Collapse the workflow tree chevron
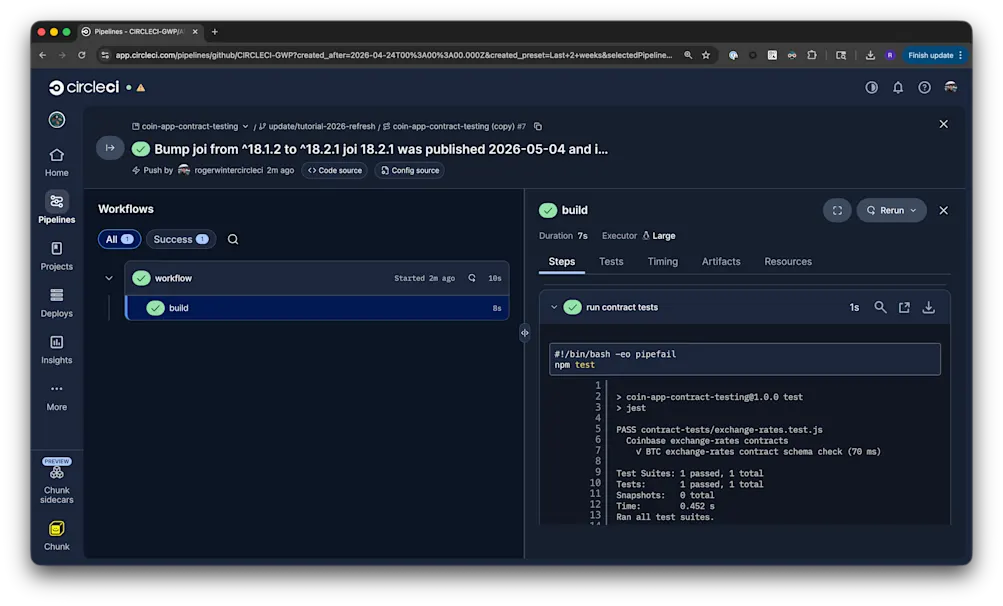1003x606 pixels. click(x=109, y=278)
